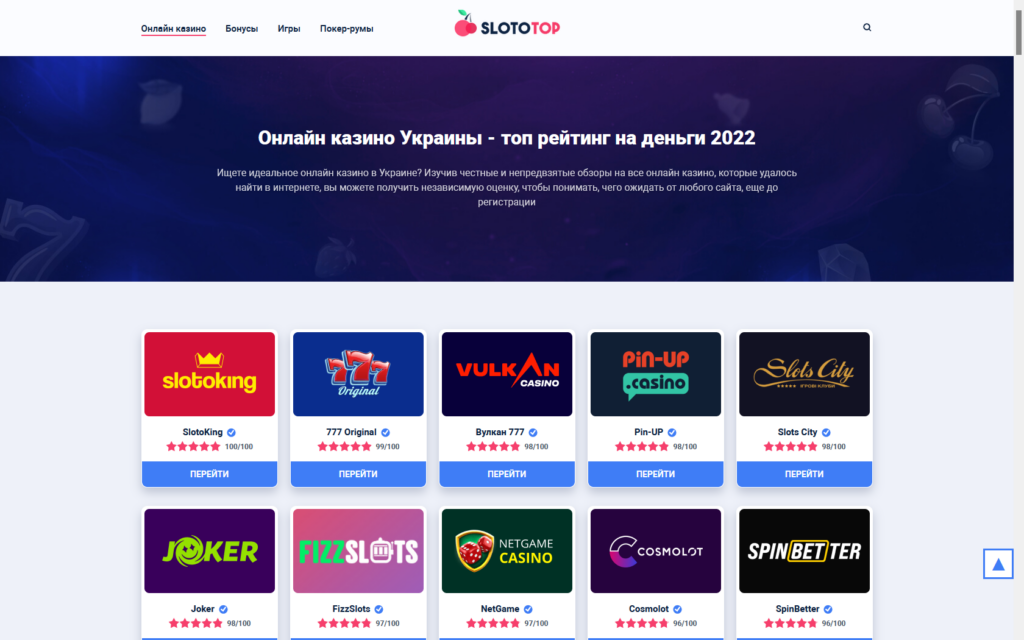Viewport: 1024px width, 640px height.
Task: Open the Joker casino logo thumbnail
Action: [210, 551]
